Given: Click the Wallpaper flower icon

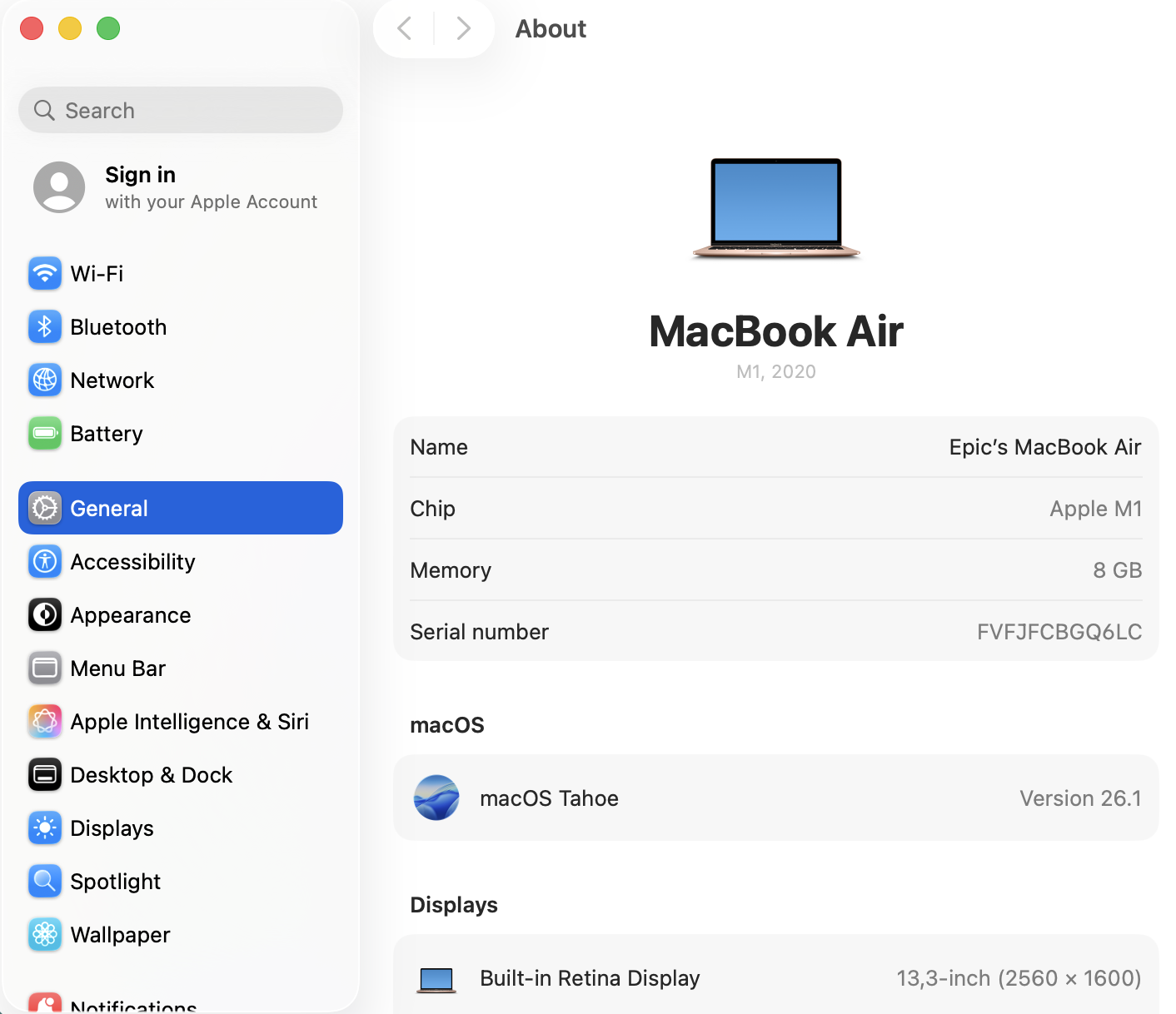Looking at the screenshot, I should click(x=45, y=934).
